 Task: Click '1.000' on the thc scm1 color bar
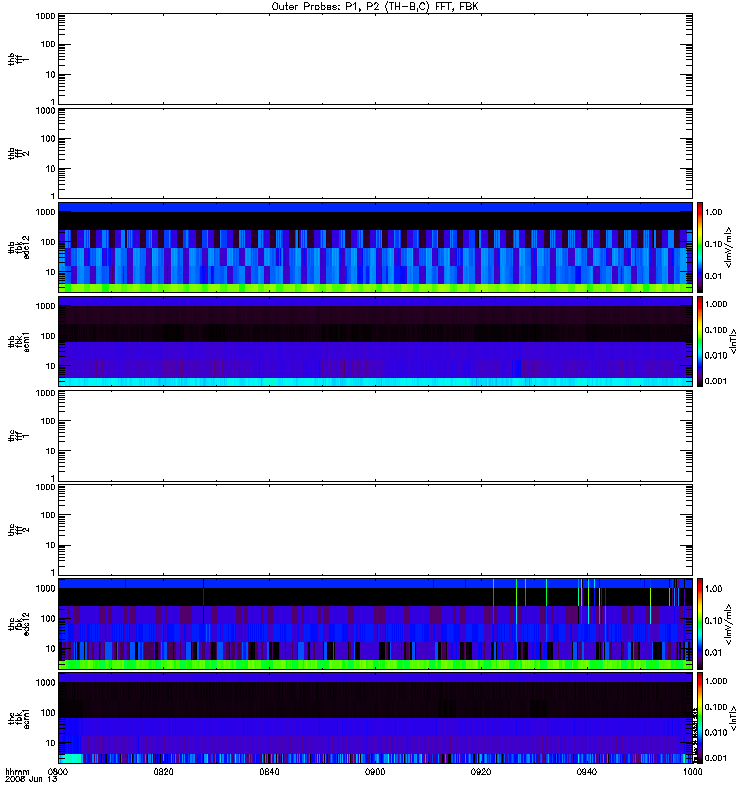tap(716, 681)
